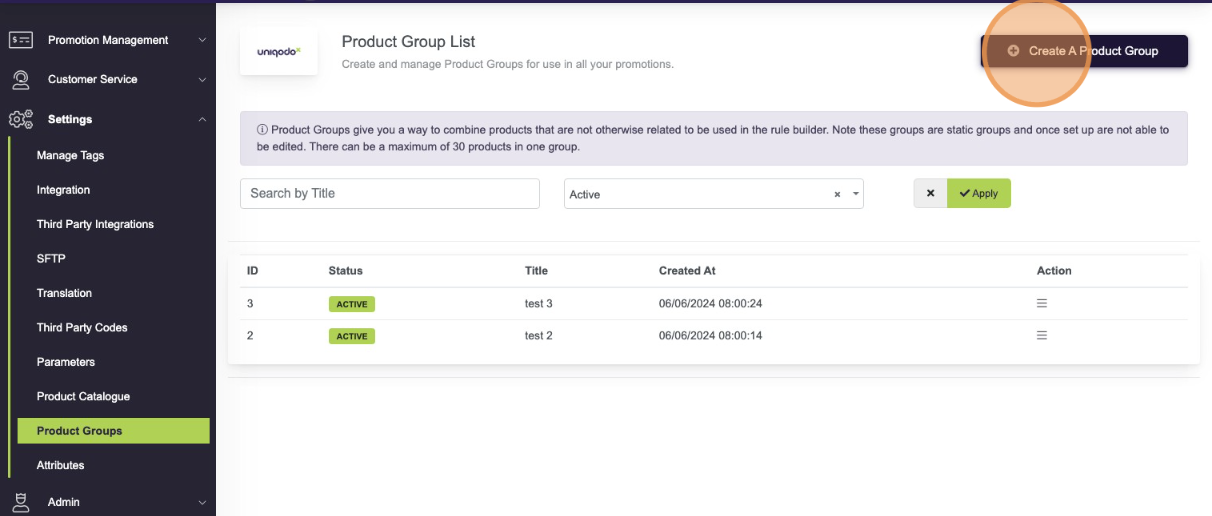Collapse the Settings menu chevron

pyautogui.click(x=202, y=119)
